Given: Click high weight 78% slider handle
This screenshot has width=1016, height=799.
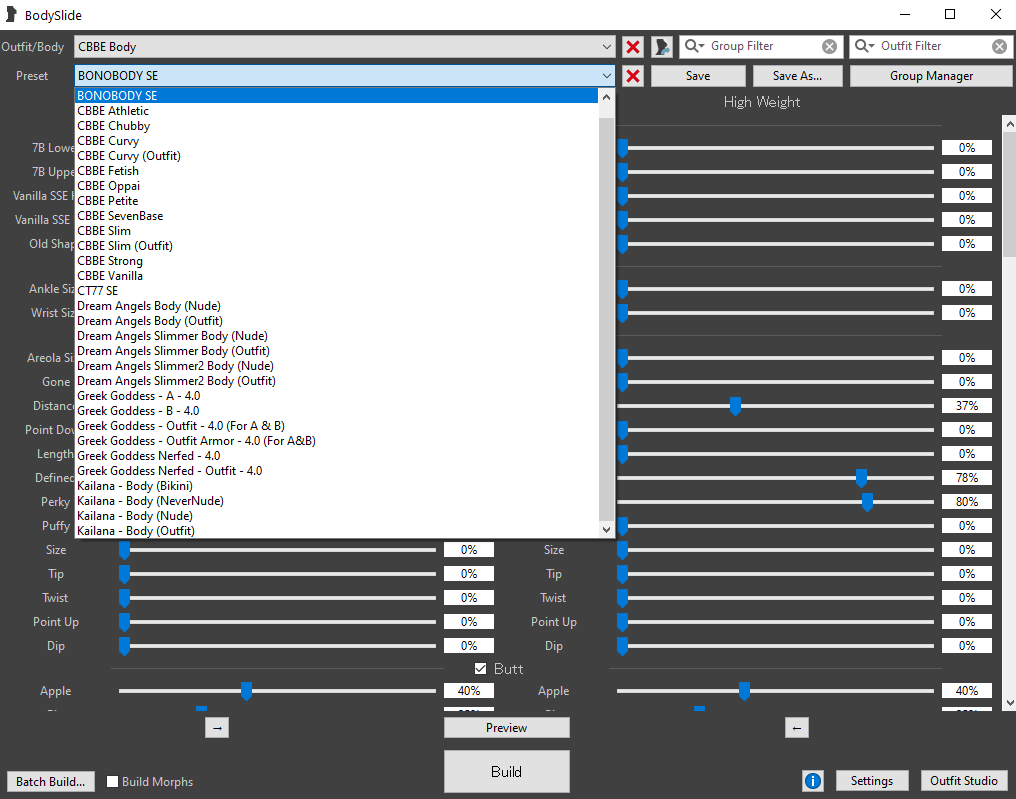Looking at the screenshot, I should pos(861,478).
